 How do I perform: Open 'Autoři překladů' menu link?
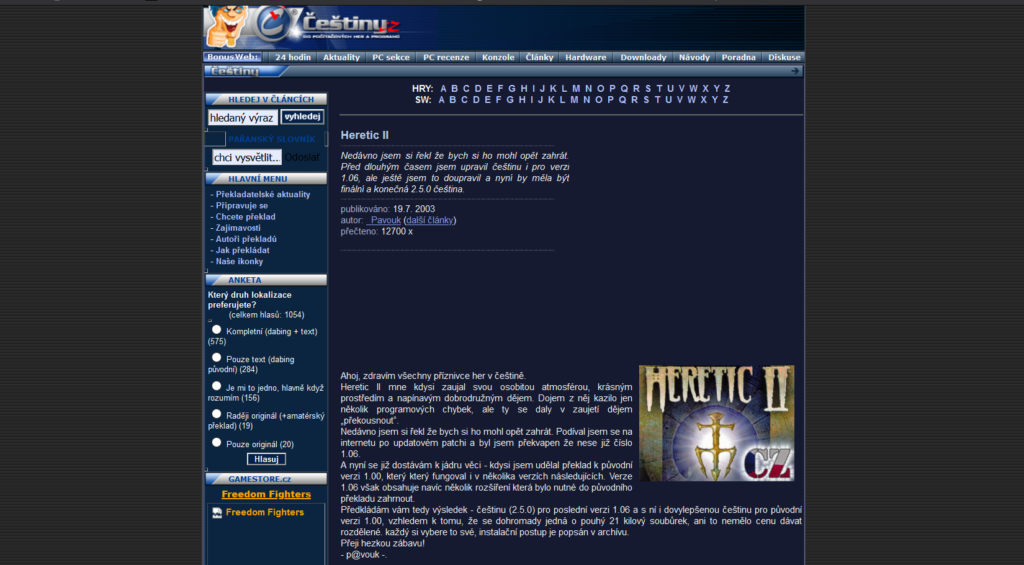click(246, 239)
